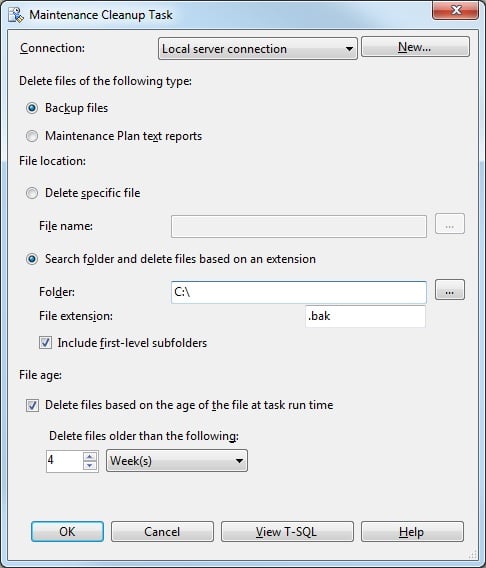
Task: Click into the Folder path field
Action: coord(299,292)
